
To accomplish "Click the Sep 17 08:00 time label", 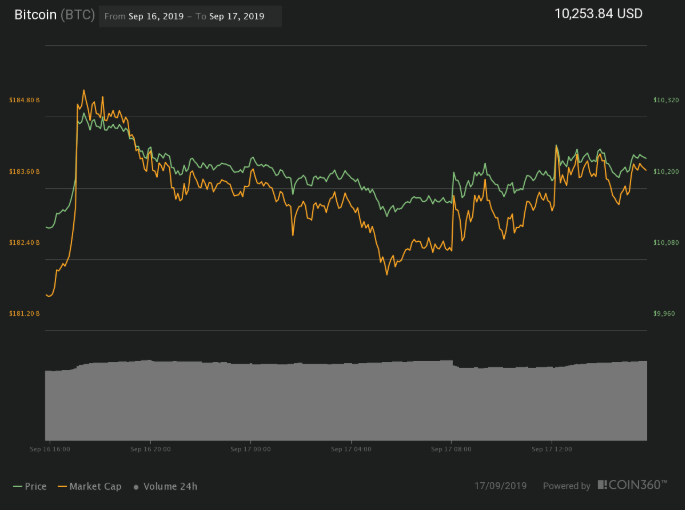I will click(x=451, y=449).
